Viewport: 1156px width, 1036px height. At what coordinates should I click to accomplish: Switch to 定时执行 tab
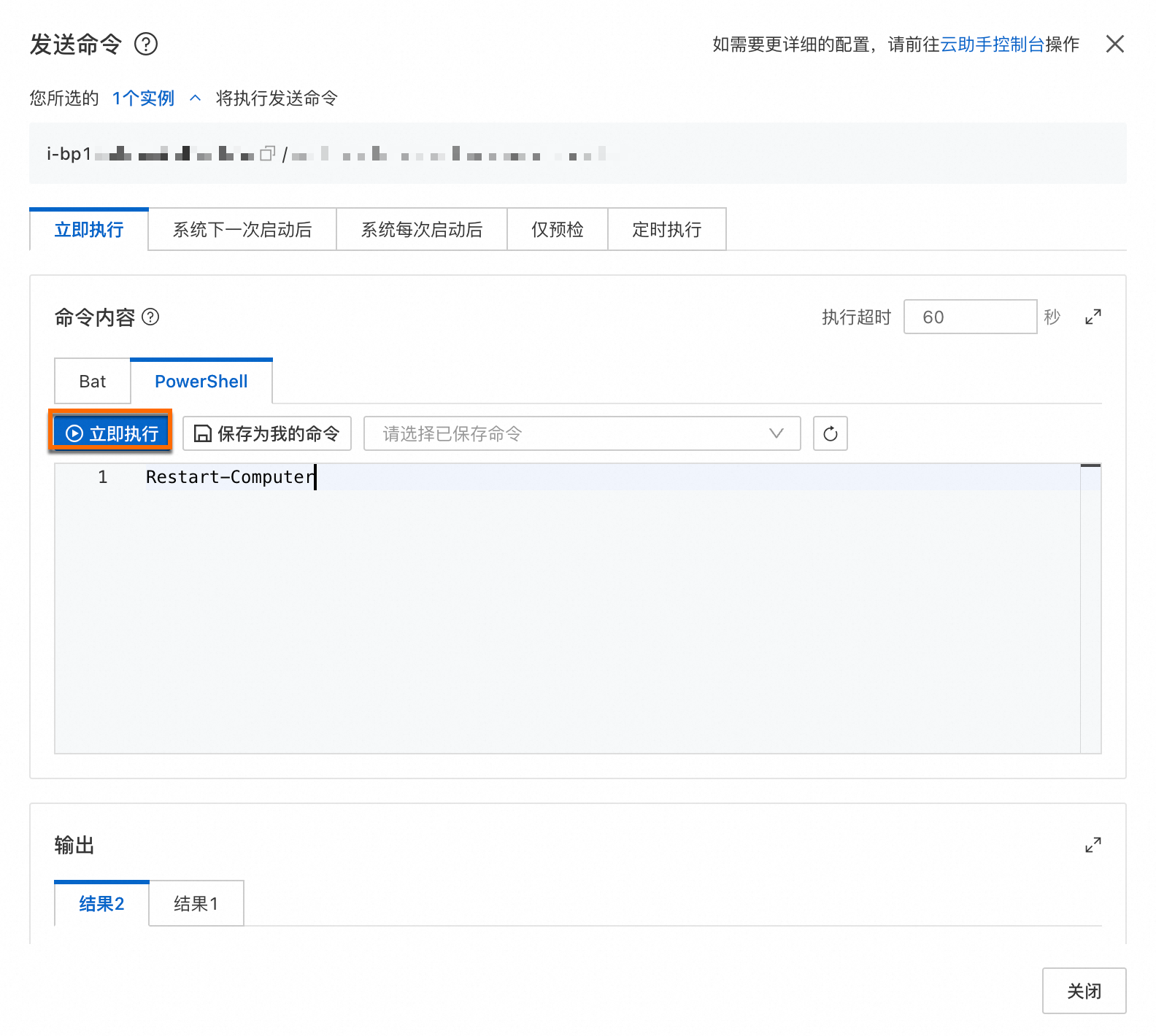point(667,230)
